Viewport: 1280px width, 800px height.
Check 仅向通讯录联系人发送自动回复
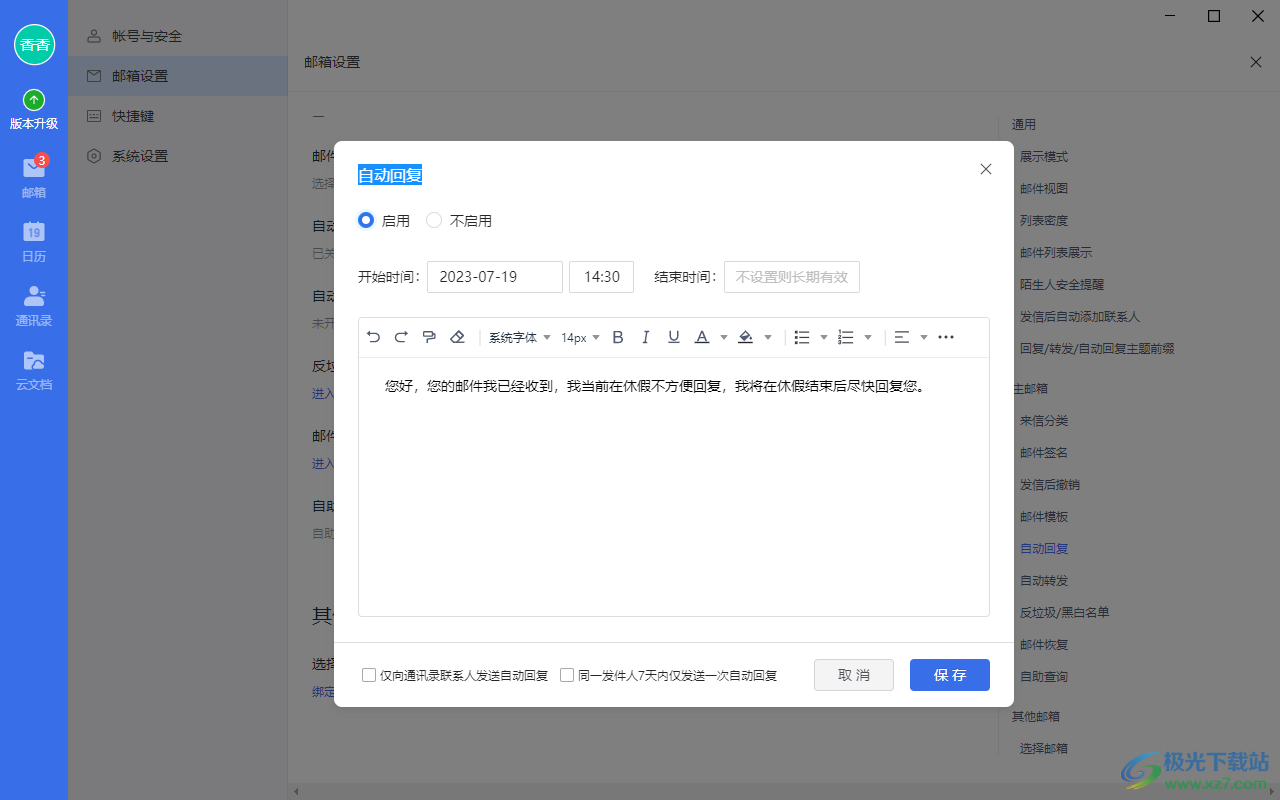coord(369,675)
